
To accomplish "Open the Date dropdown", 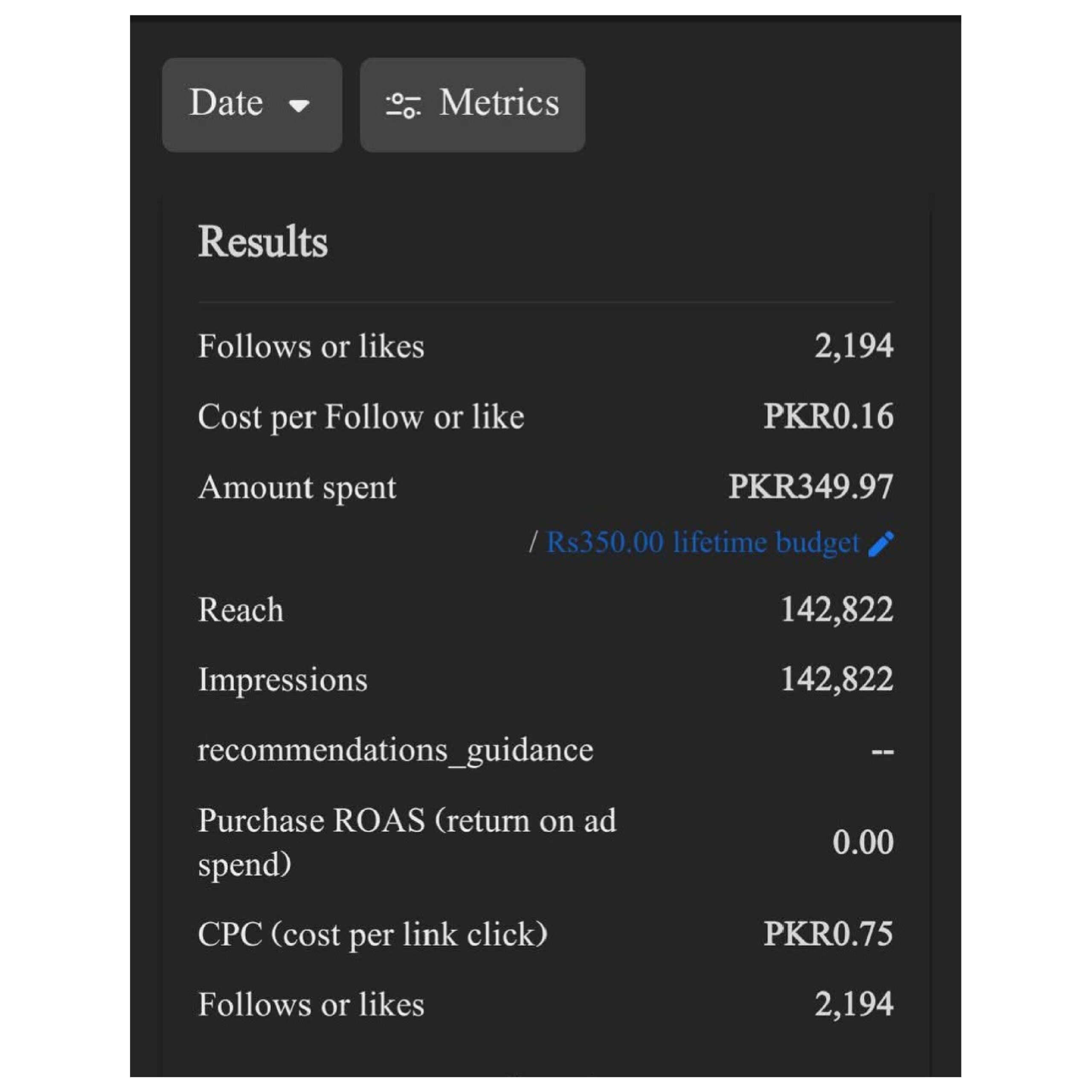I will [251, 105].
